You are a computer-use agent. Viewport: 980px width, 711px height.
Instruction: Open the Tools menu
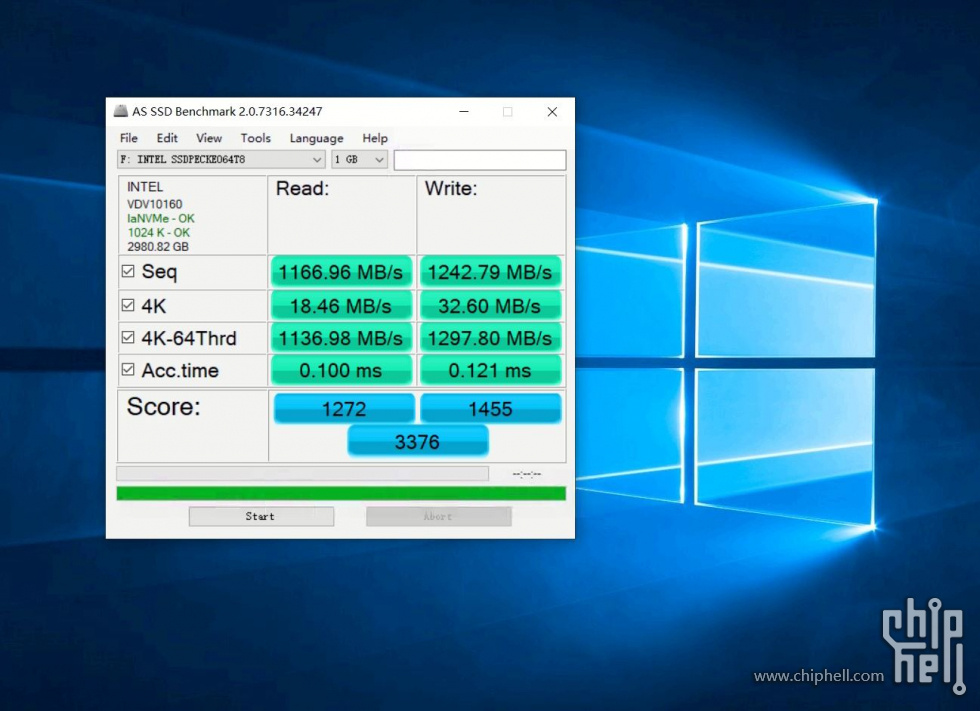click(256, 138)
